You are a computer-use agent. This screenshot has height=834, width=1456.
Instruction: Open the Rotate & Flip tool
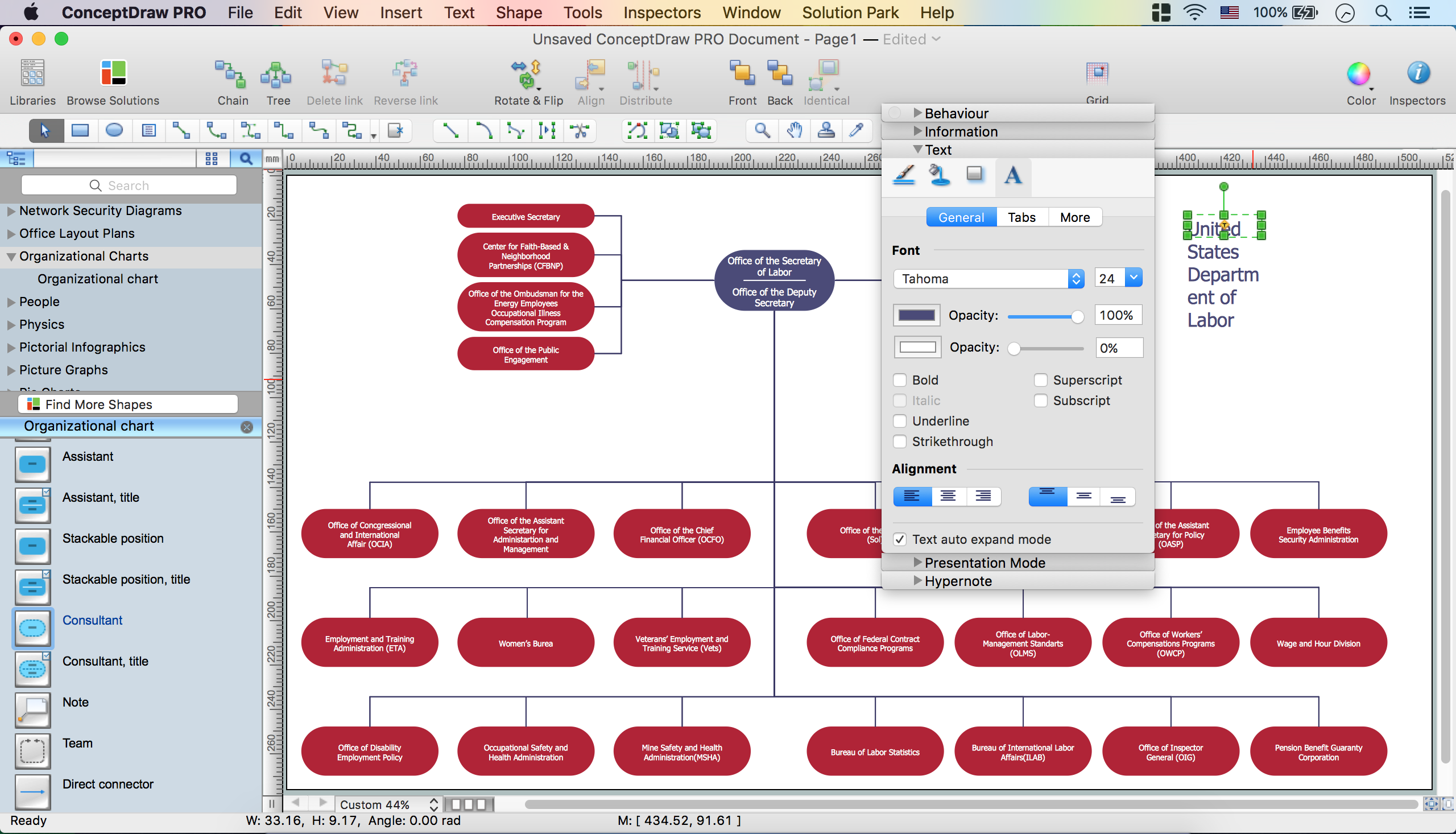[x=527, y=75]
